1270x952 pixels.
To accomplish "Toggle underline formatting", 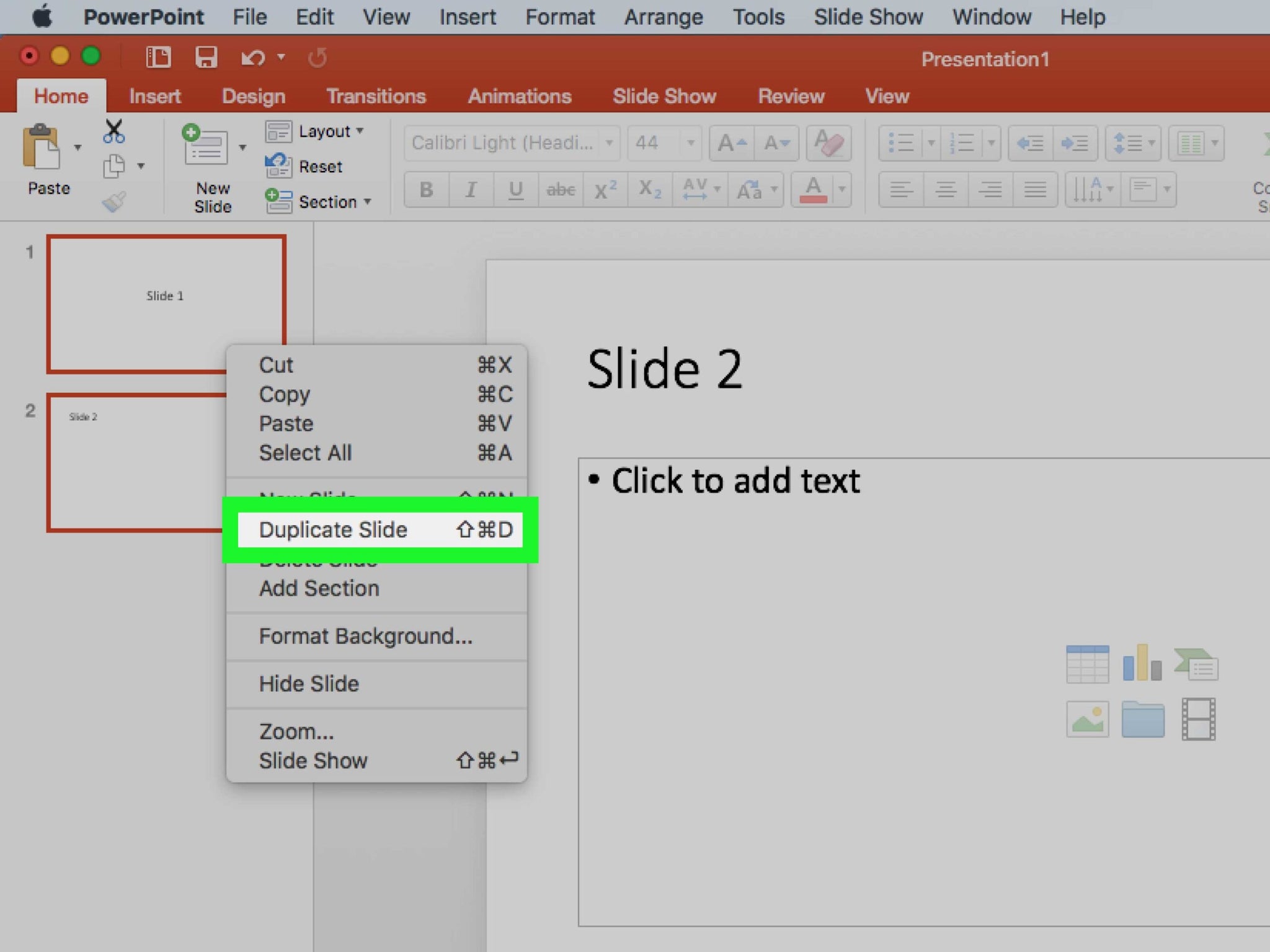I will coord(515,190).
